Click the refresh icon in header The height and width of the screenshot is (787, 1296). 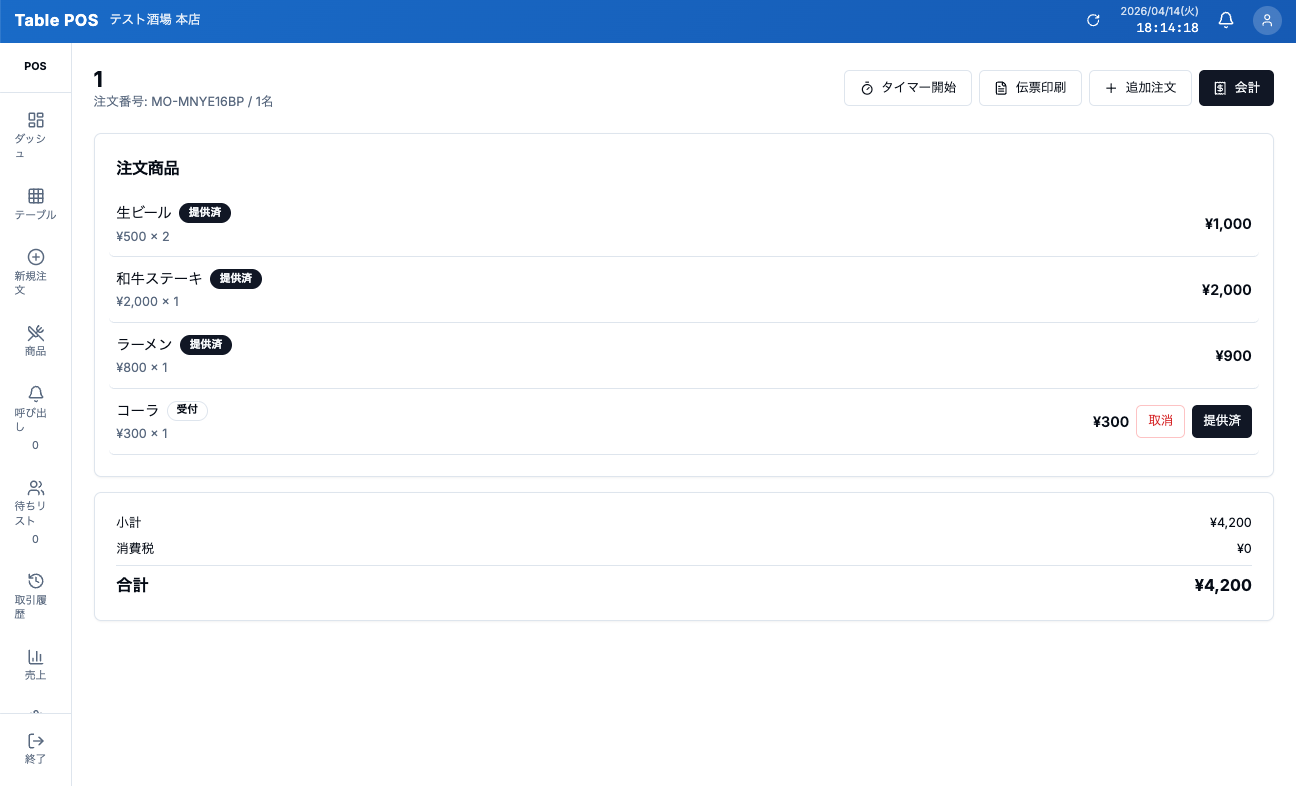(x=1093, y=20)
